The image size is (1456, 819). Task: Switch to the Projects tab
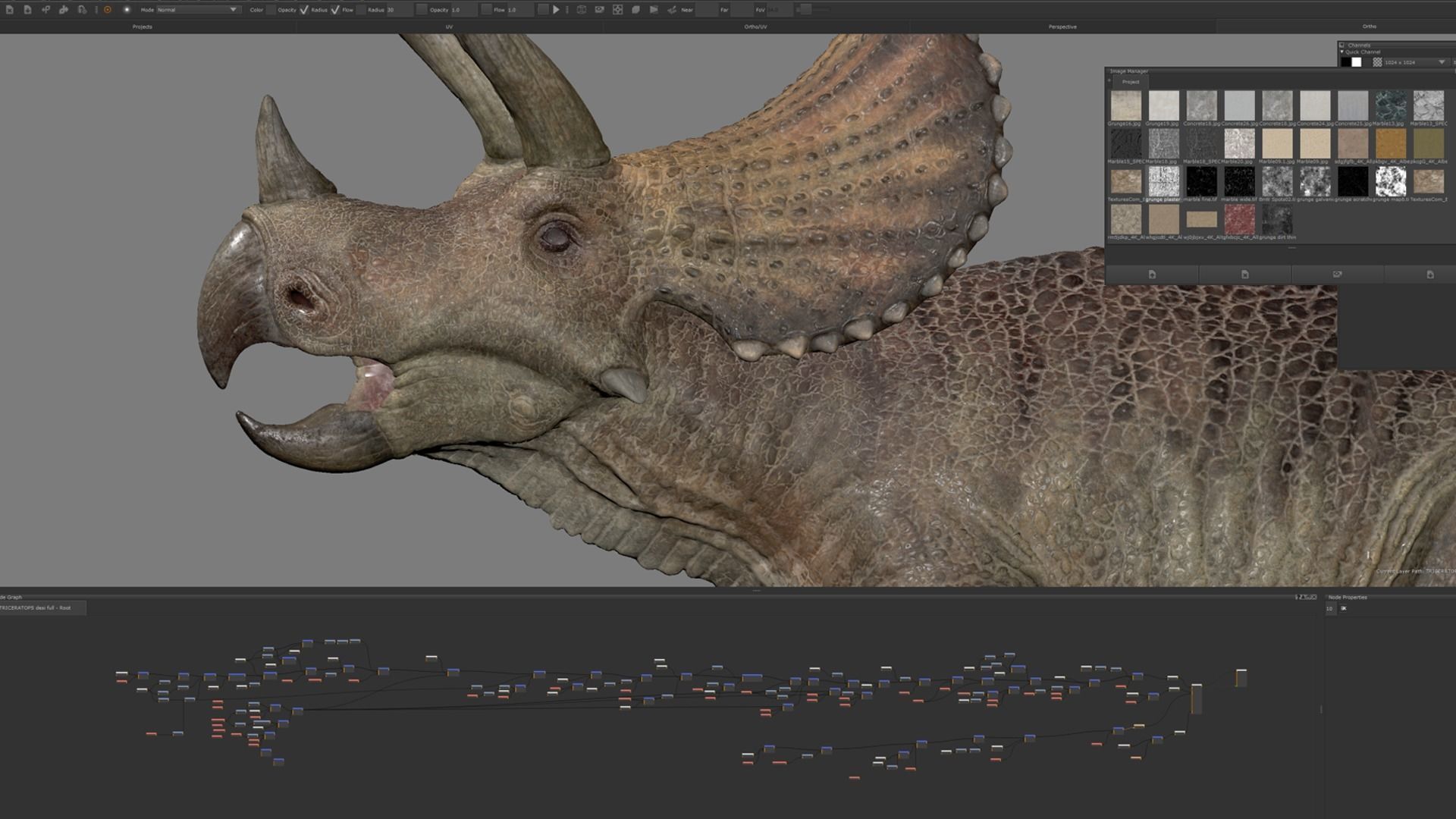[143, 27]
